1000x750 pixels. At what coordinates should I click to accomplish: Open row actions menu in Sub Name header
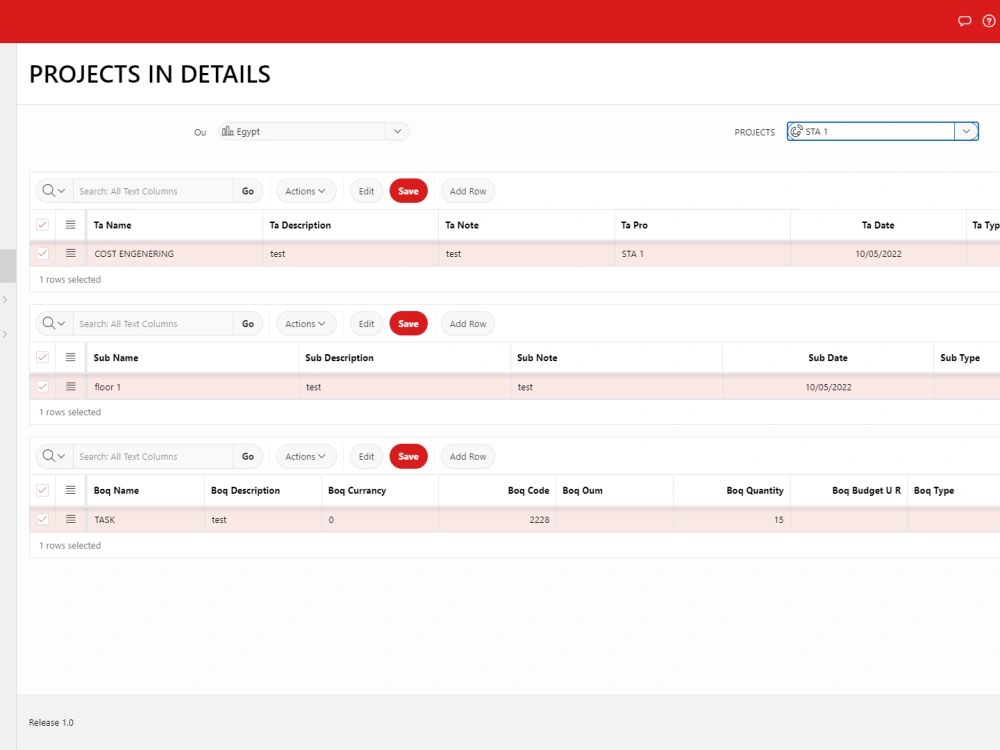tap(70, 358)
